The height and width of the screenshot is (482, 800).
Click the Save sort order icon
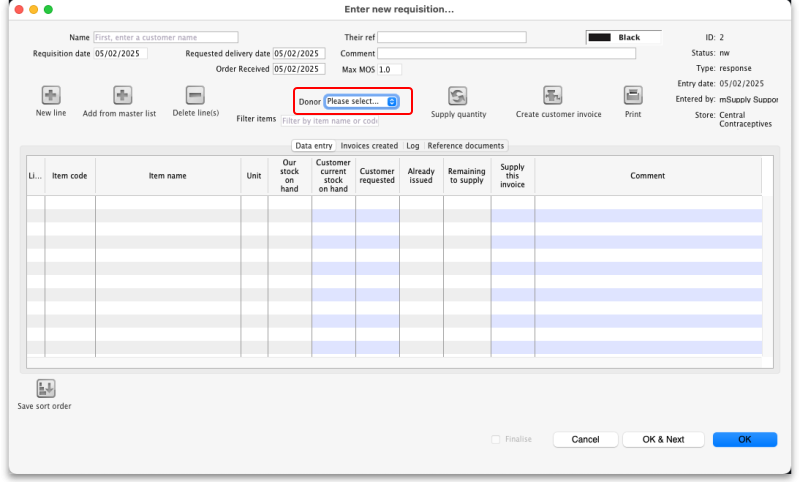click(45, 389)
